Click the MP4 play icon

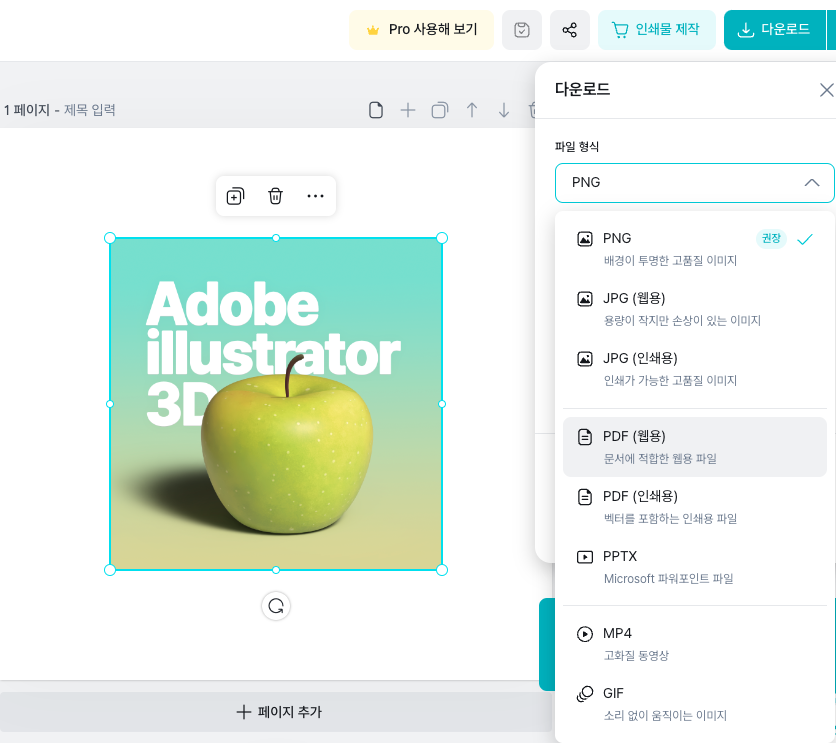point(585,634)
